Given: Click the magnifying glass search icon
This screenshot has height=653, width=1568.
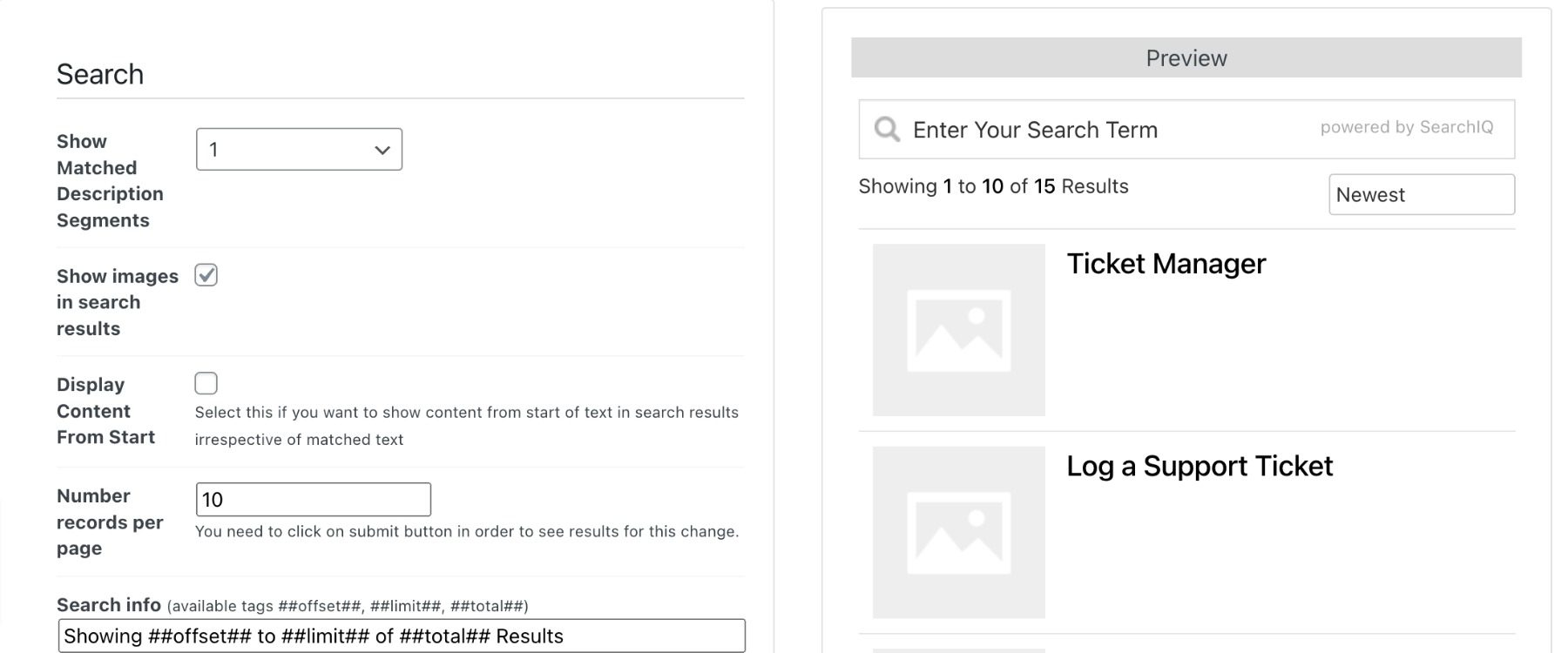Looking at the screenshot, I should (887, 129).
